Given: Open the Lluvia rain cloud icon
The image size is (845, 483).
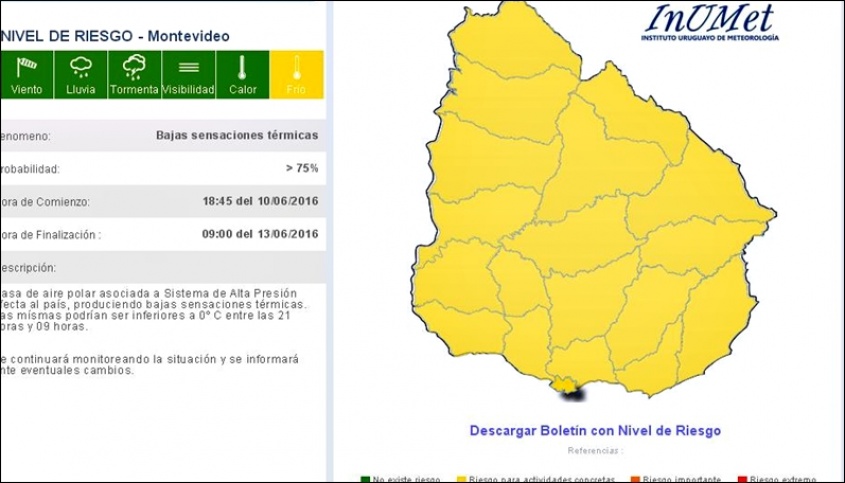Looking at the screenshot, I should click(x=81, y=68).
